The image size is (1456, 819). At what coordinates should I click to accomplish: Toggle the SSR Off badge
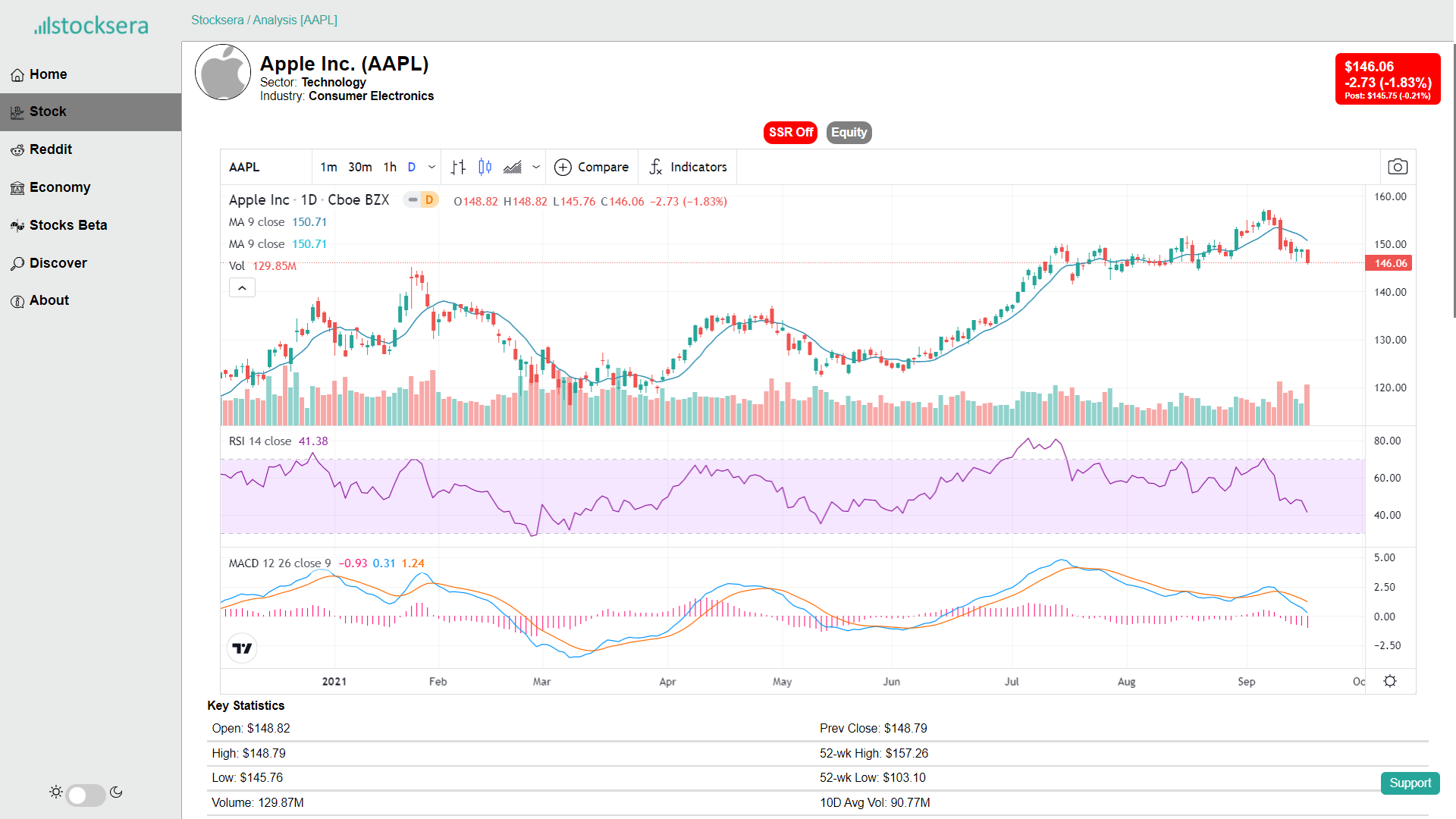pos(790,132)
